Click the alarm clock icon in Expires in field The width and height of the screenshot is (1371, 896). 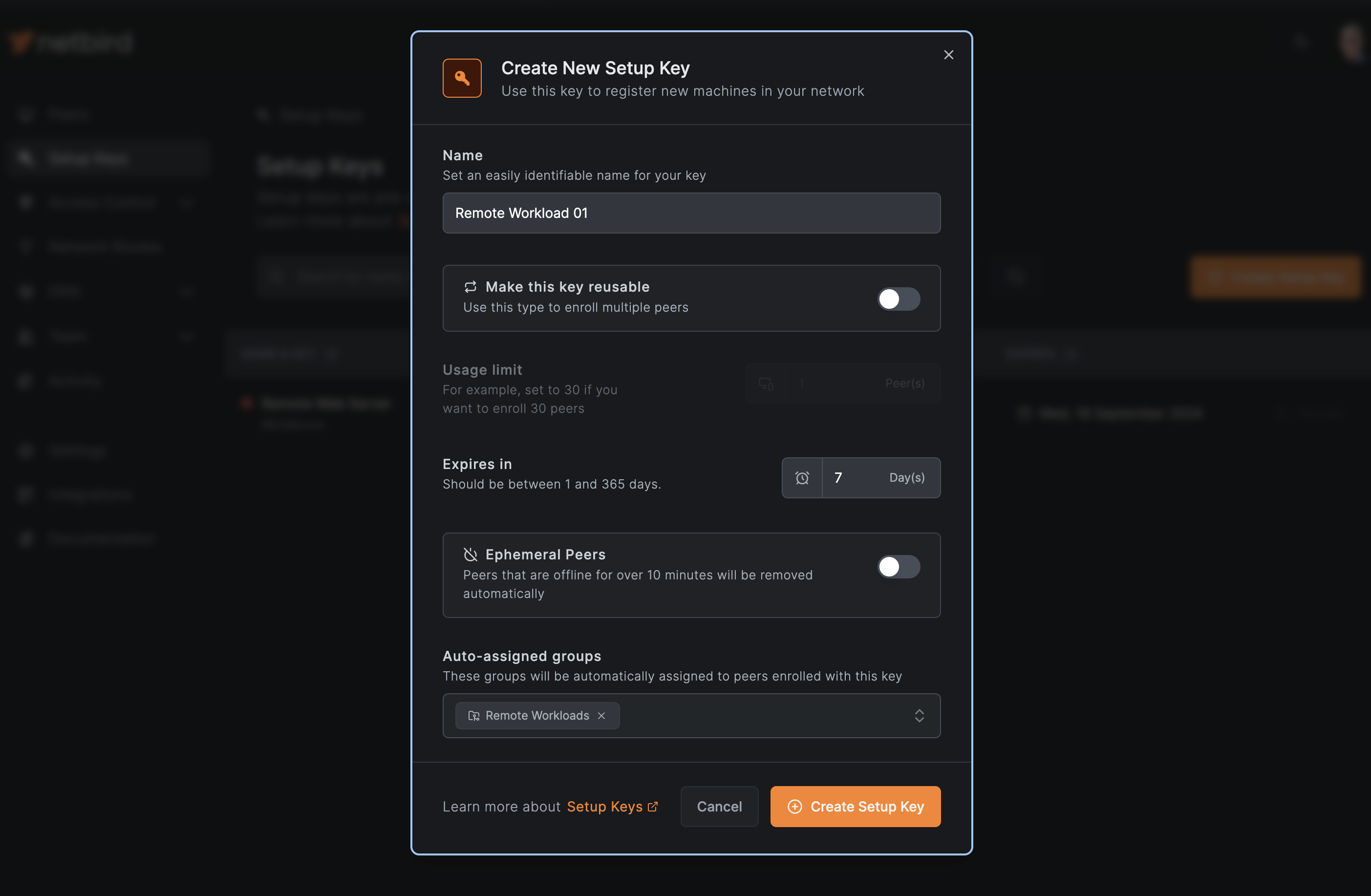pos(802,477)
